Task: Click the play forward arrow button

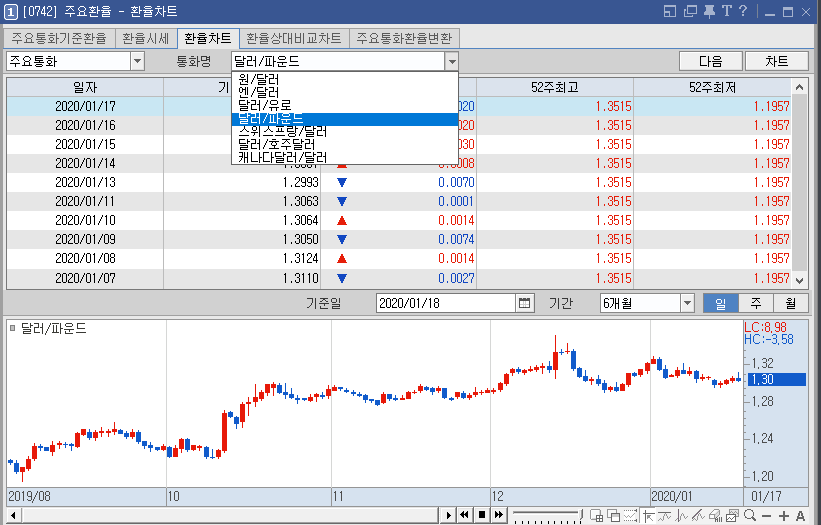Action: pos(448,515)
